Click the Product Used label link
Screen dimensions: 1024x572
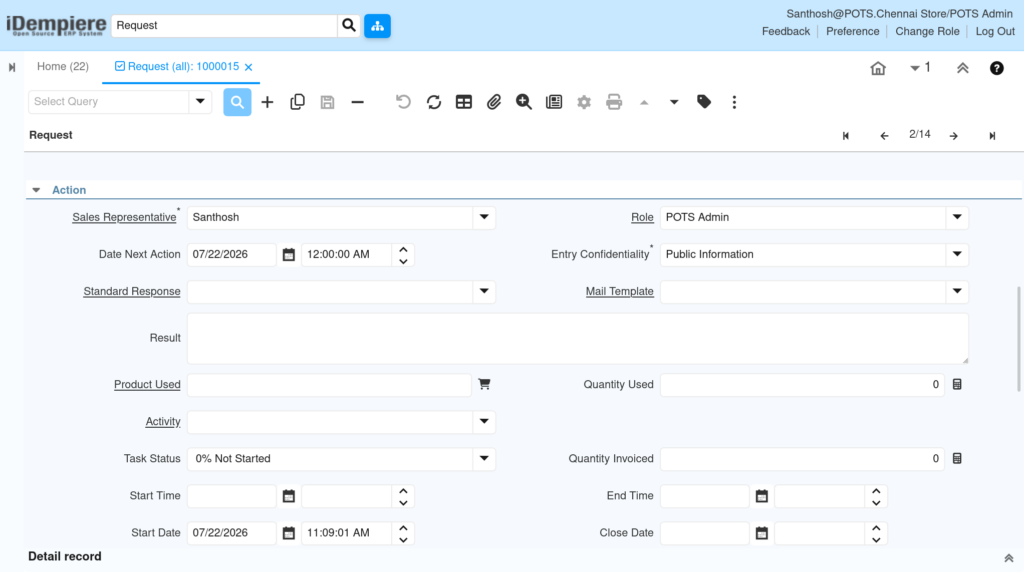[x=147, y=385]
